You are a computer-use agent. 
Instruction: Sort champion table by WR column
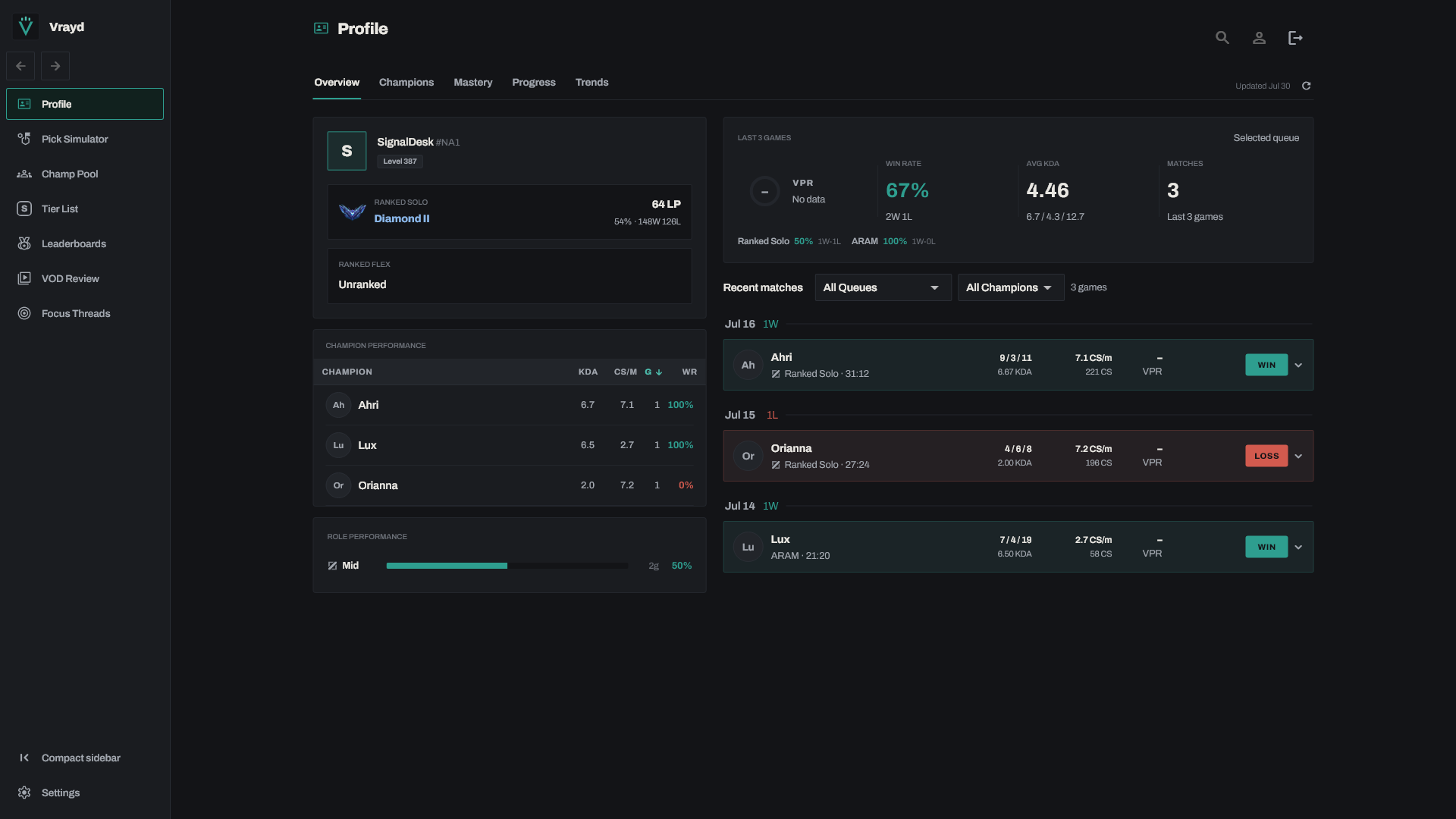tap(689, 372)
